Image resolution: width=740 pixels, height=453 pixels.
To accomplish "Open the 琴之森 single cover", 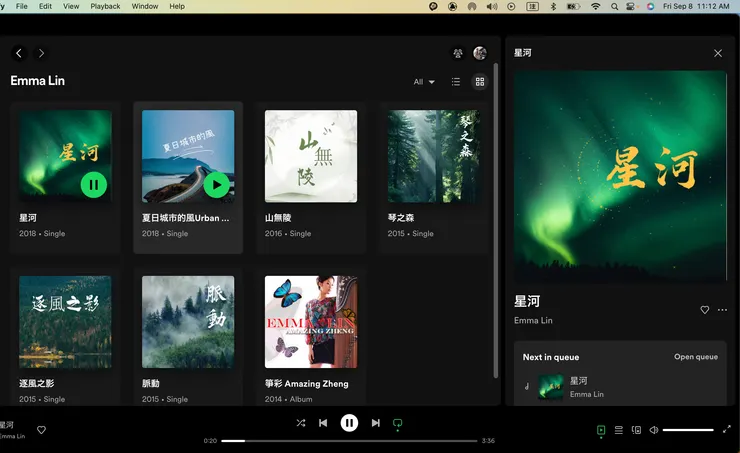I will tap(434, 156).
